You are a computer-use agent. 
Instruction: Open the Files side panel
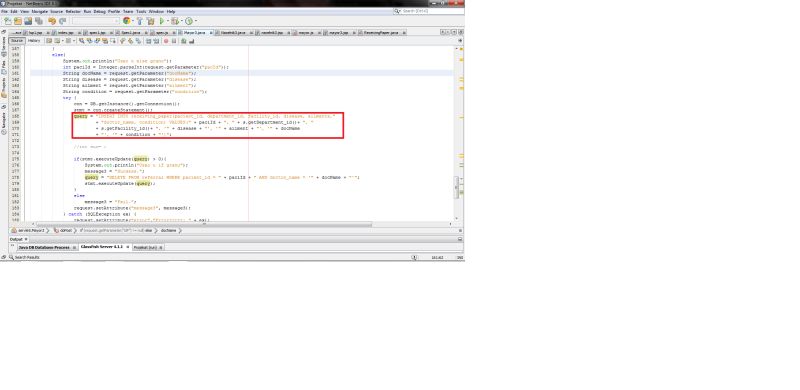(x=4, y=66)
